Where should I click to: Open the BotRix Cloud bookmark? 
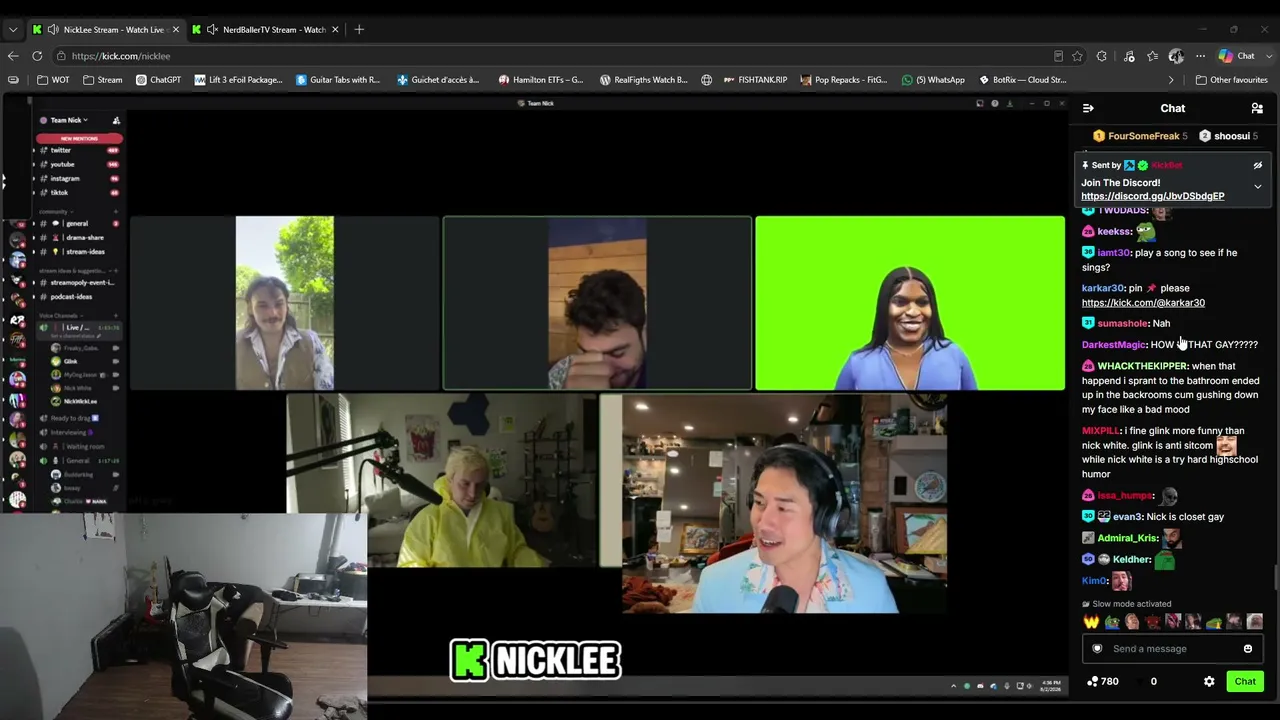pyautogui.click(x=1022, y=80)
